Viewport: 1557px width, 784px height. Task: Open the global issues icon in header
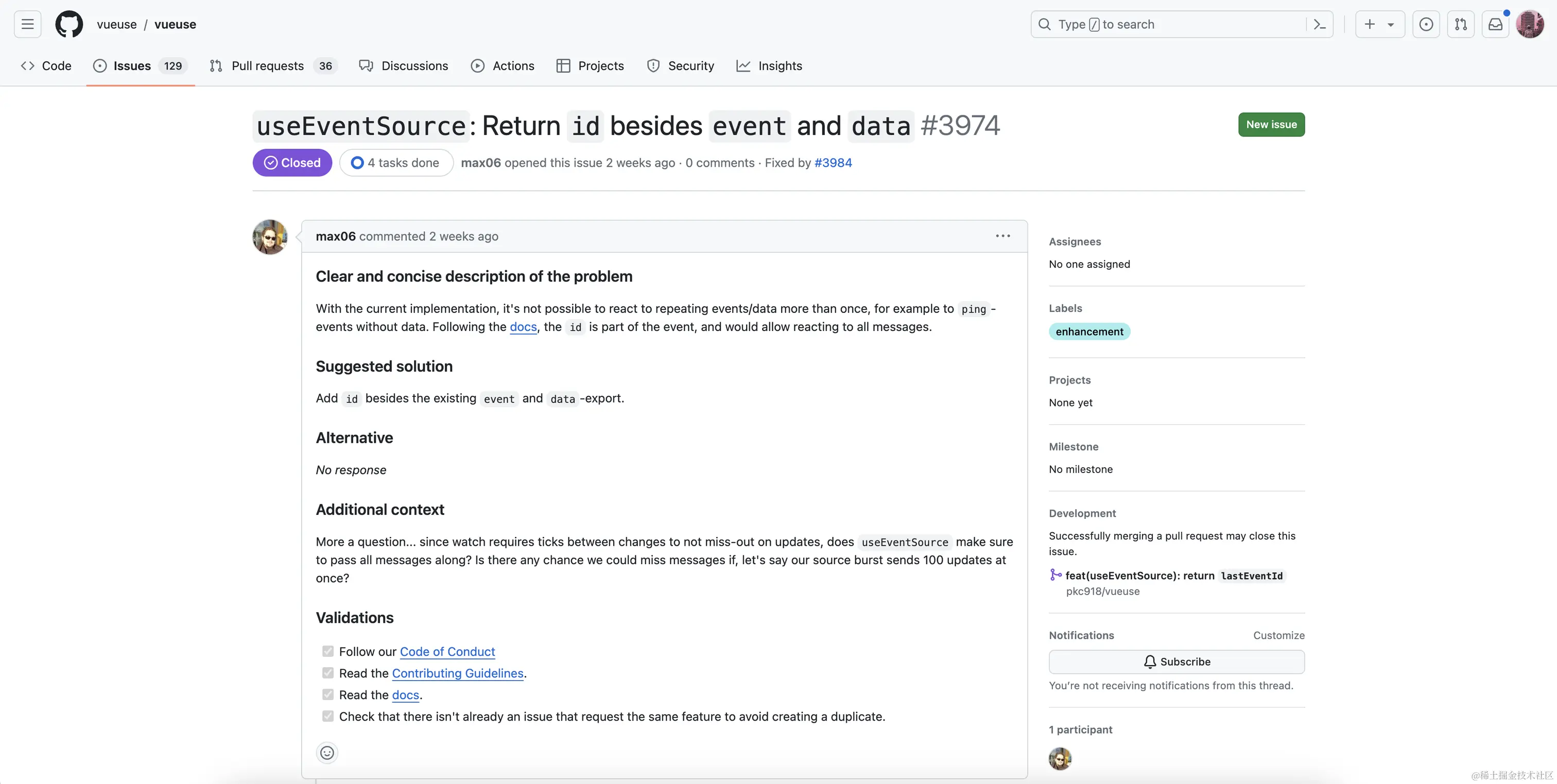click(x=1426, y=24)
